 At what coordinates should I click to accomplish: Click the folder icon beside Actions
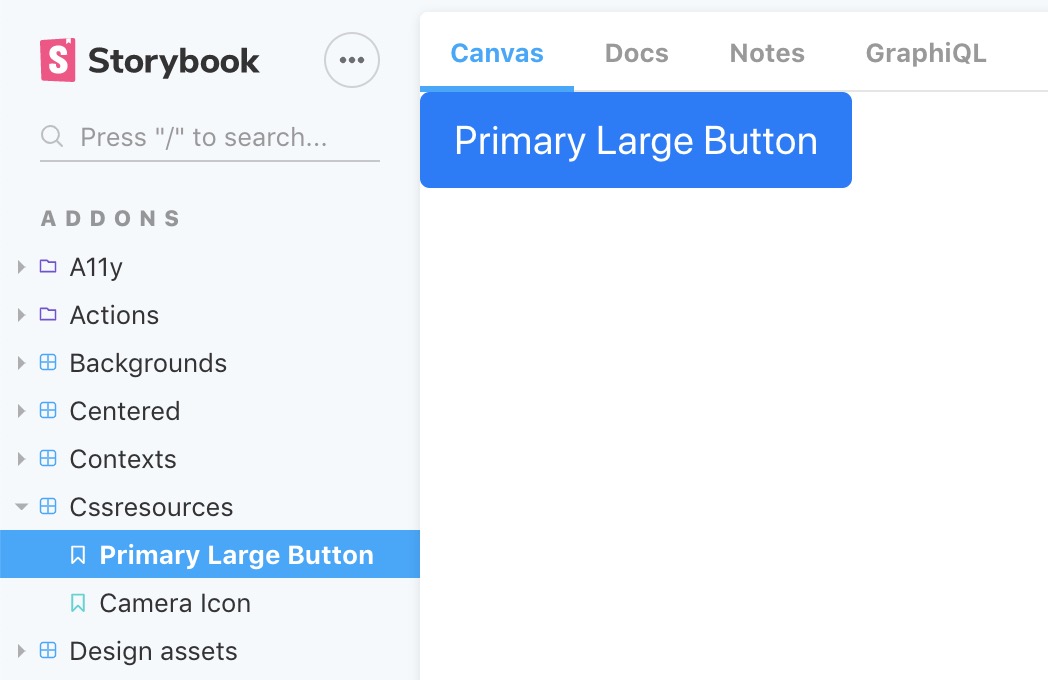coord(47,314)
